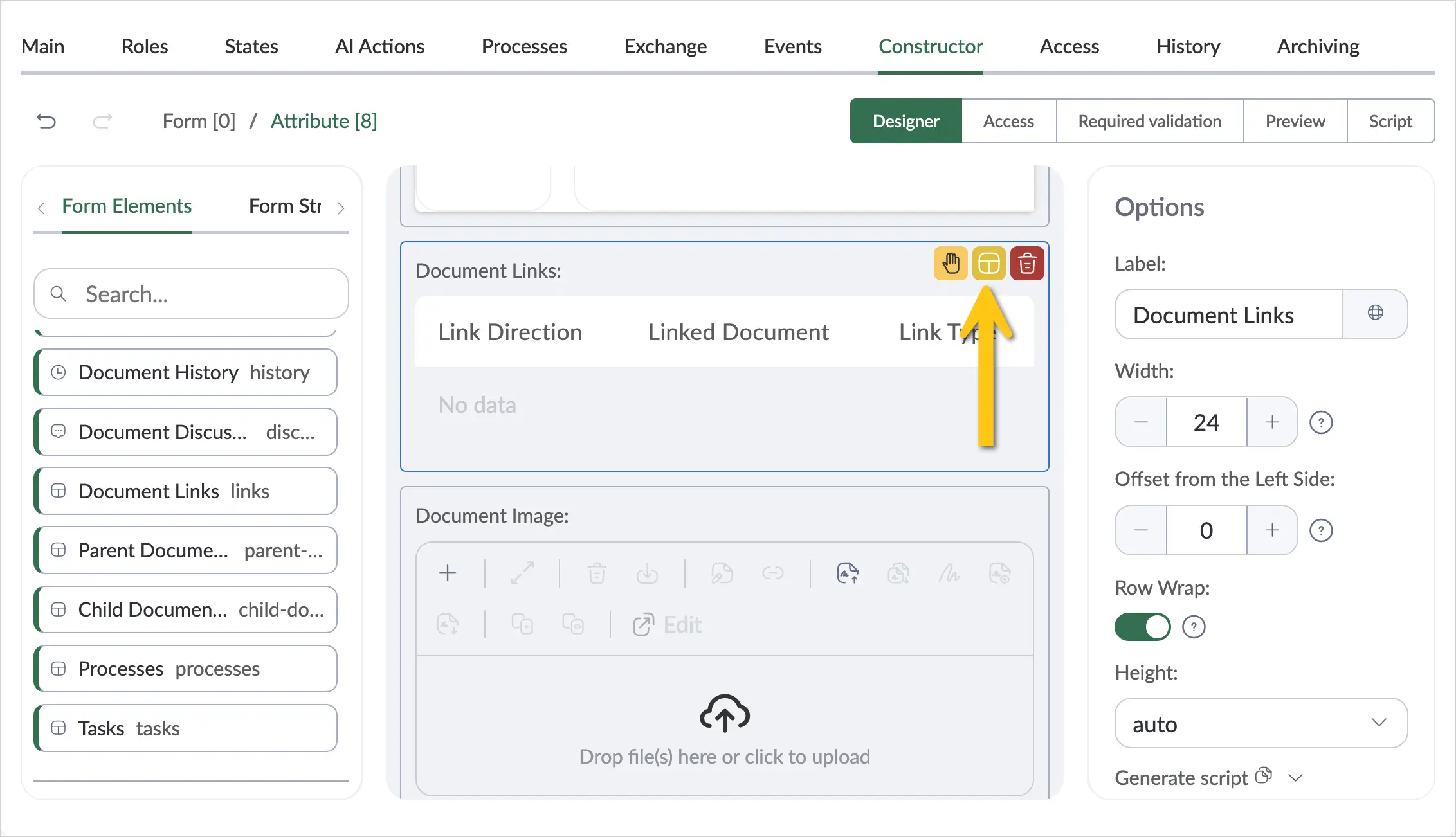Select the Document Links element in list

[185, 491]
